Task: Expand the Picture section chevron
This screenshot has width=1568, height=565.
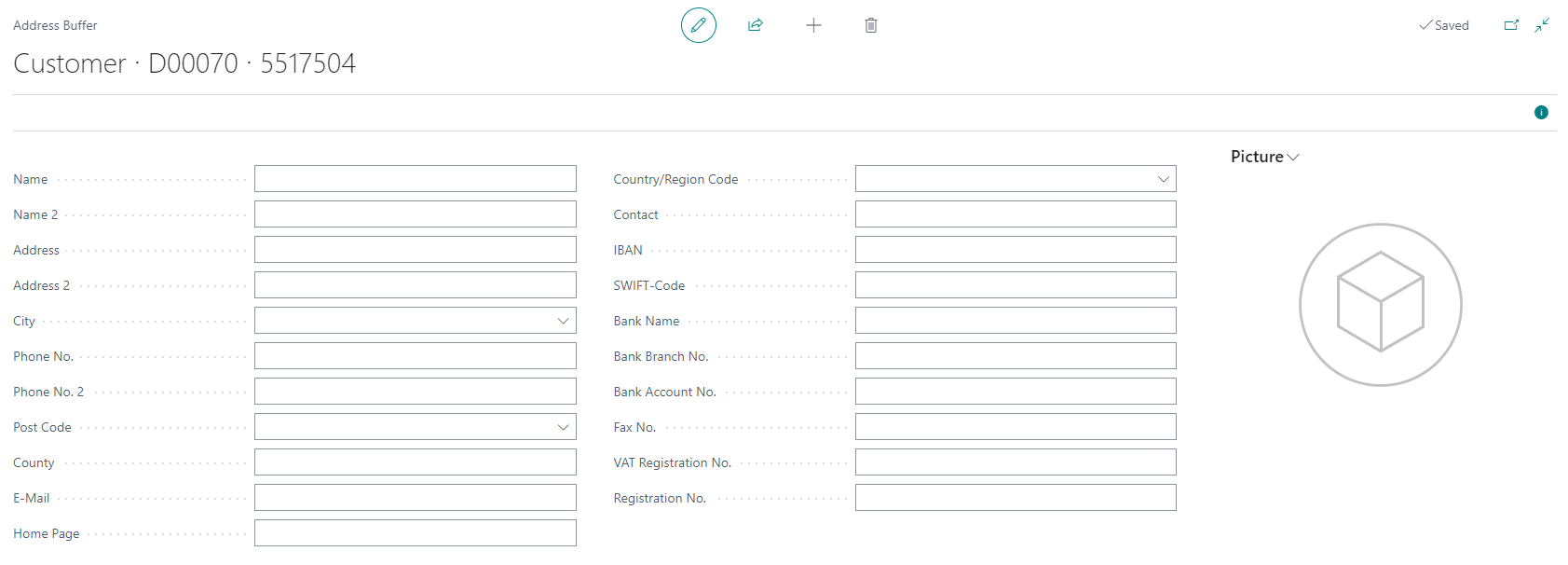Action: point(1293,157)
